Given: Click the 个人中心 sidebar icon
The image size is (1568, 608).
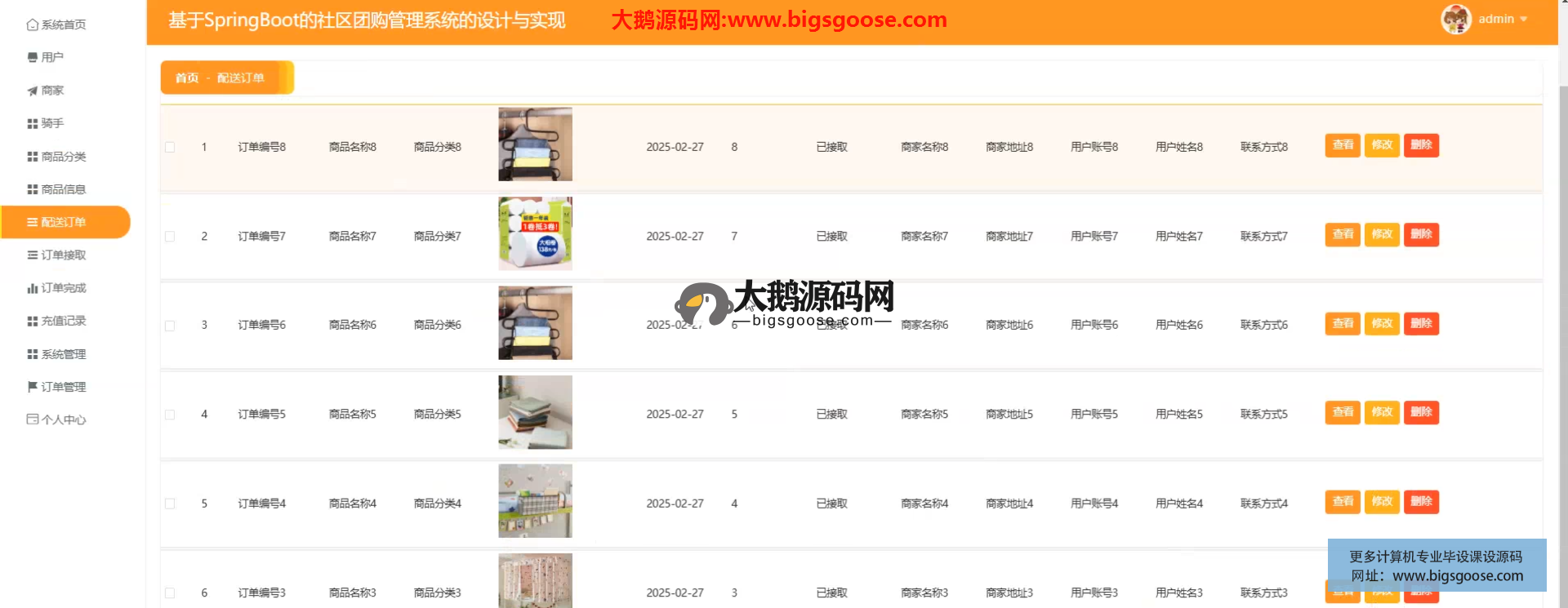Looking at the screenshot, I should pos(32,419).
